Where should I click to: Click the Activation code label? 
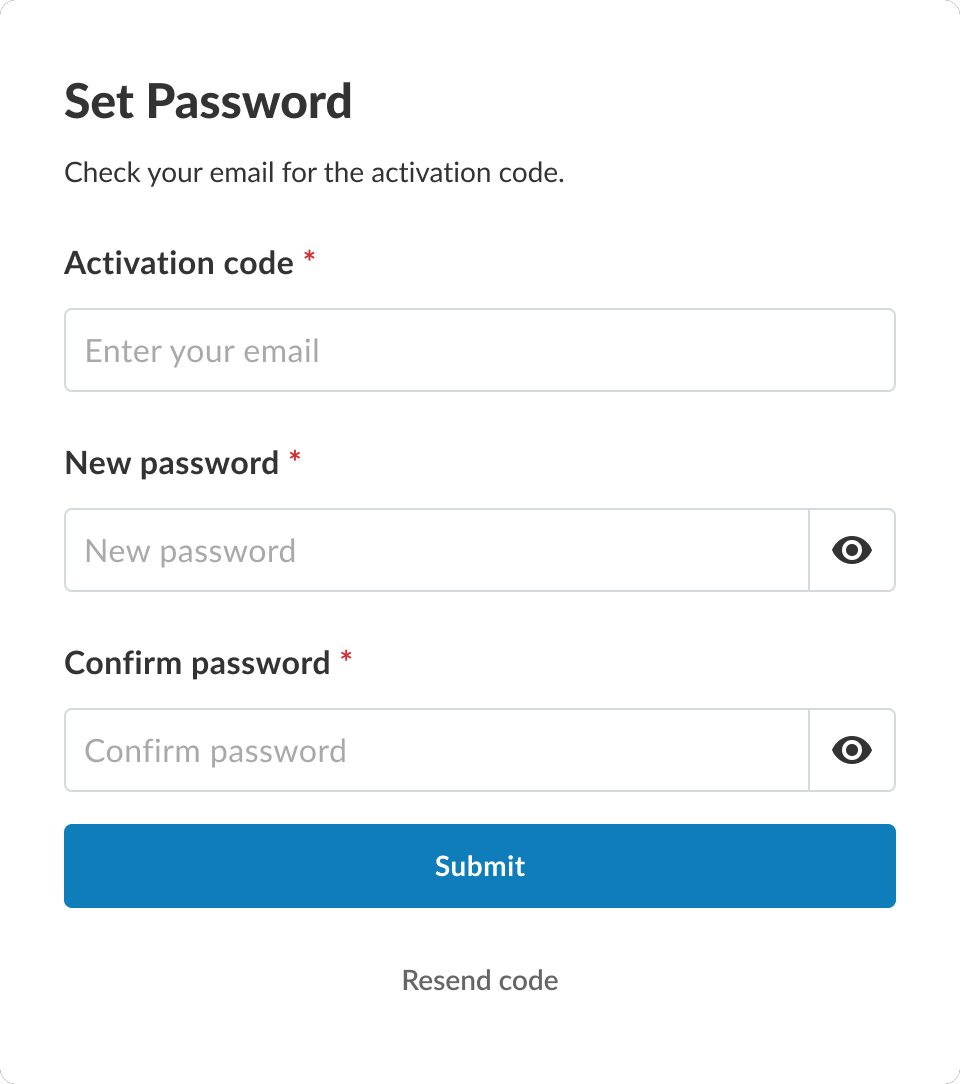coord(180,262)
